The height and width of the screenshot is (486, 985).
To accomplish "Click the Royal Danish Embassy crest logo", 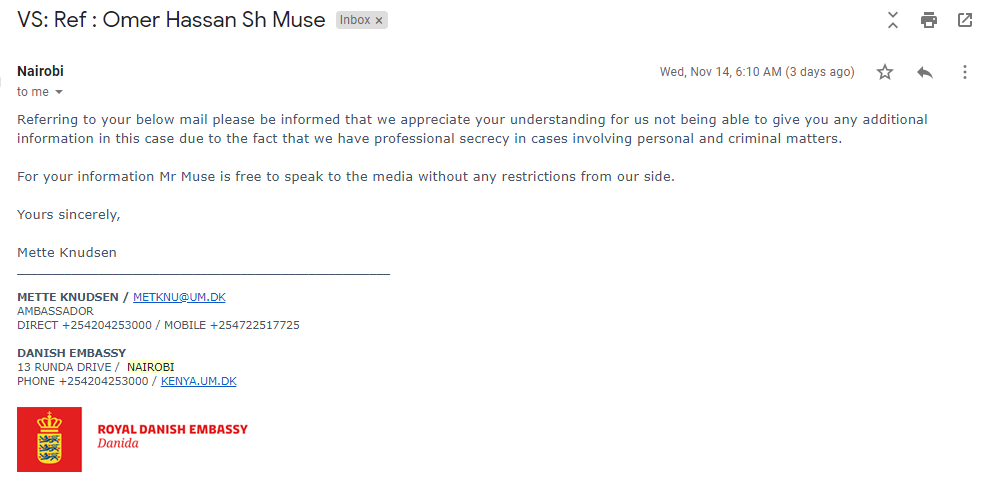I will tap(49, 439).
